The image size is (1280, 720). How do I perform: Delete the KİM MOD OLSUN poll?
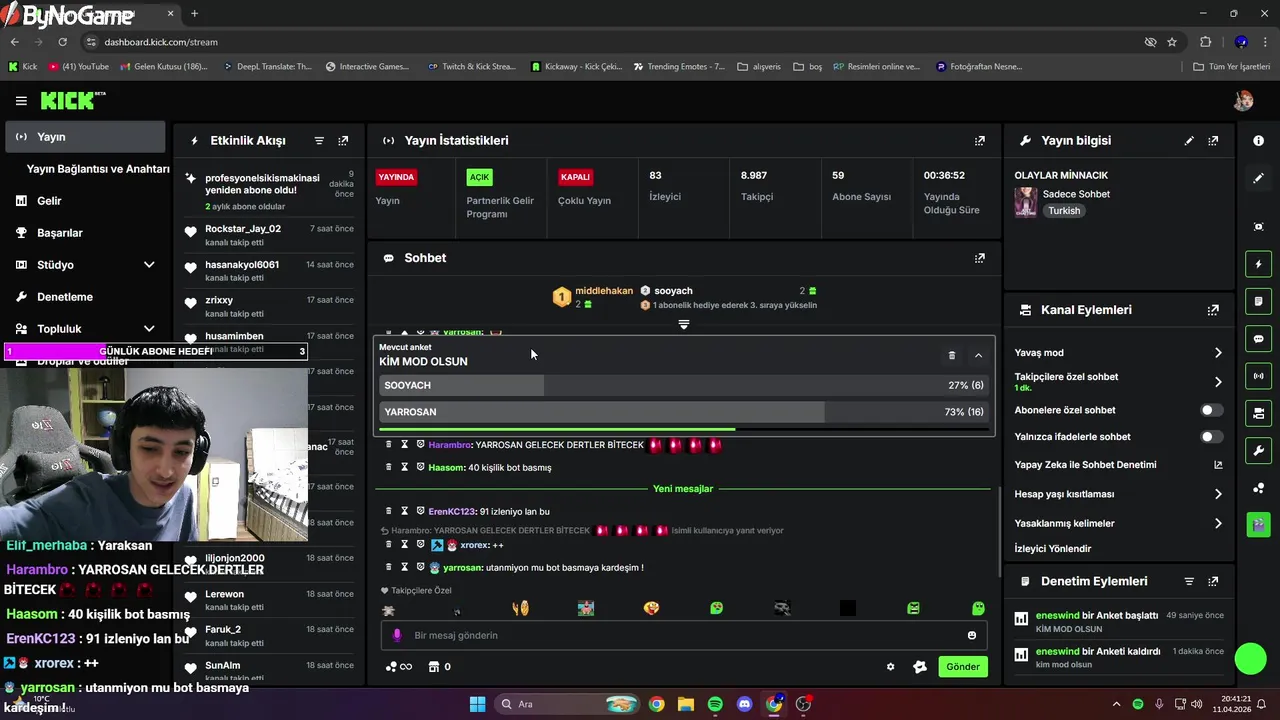952,355
